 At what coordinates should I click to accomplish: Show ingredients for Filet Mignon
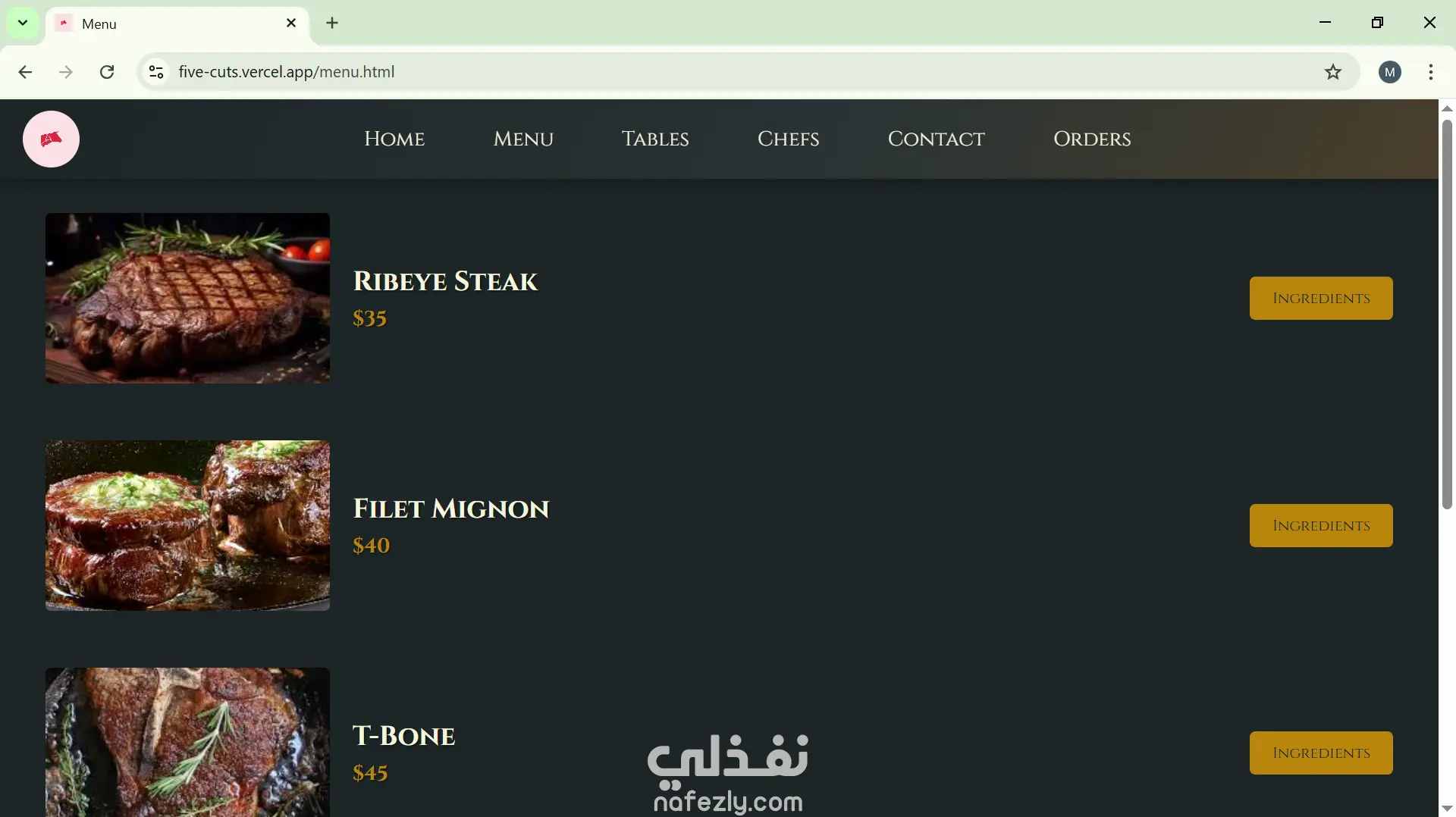pyautogui.click(x=1321, y=525)
